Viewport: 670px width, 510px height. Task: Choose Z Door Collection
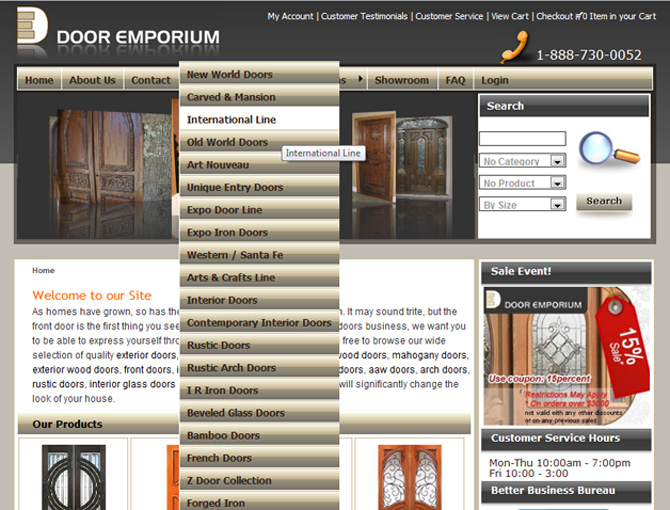click(x=259, y=481)
